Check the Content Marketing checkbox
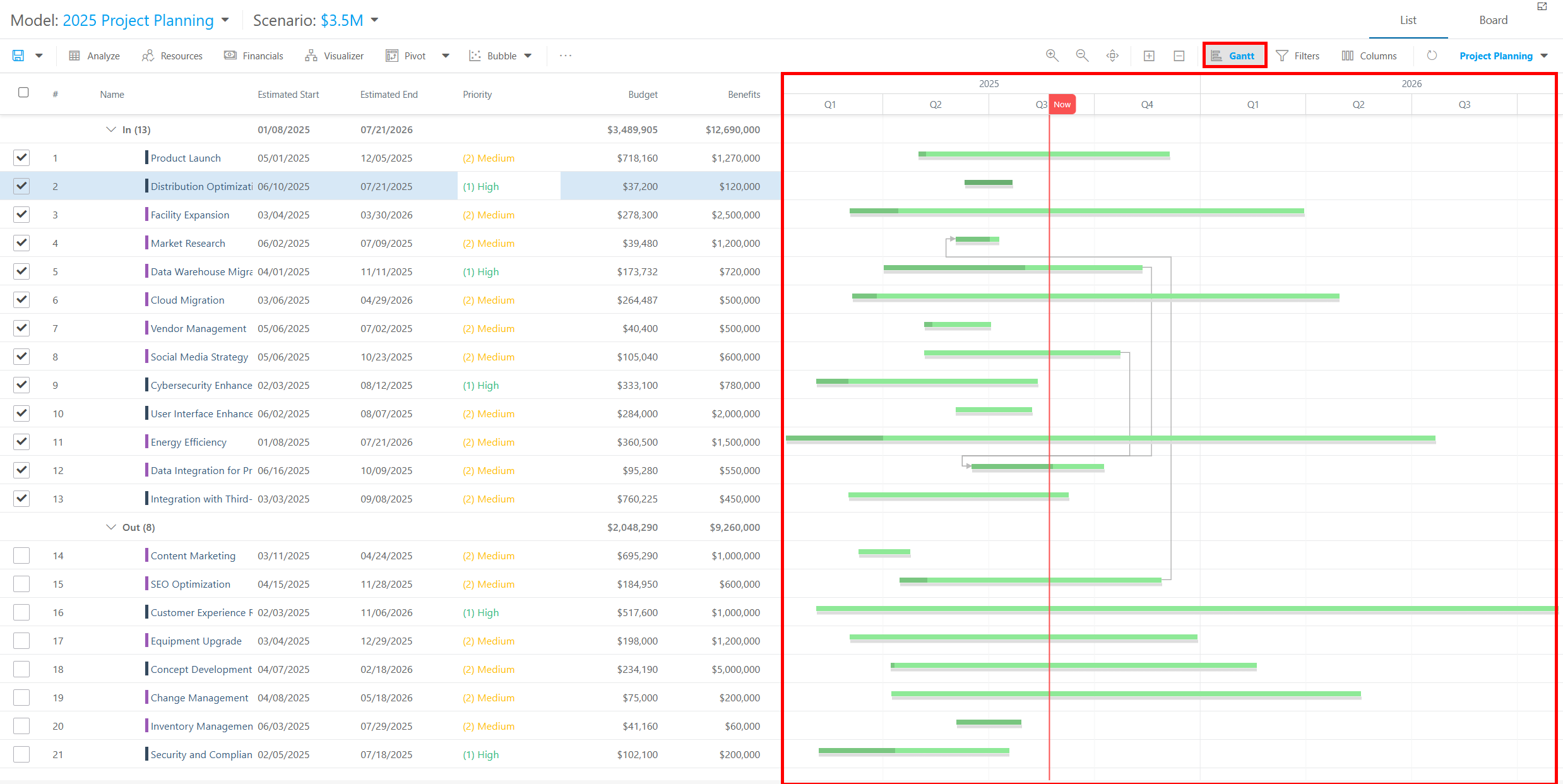Viewport: 1563px width, 784px height. tap(21, 555)
